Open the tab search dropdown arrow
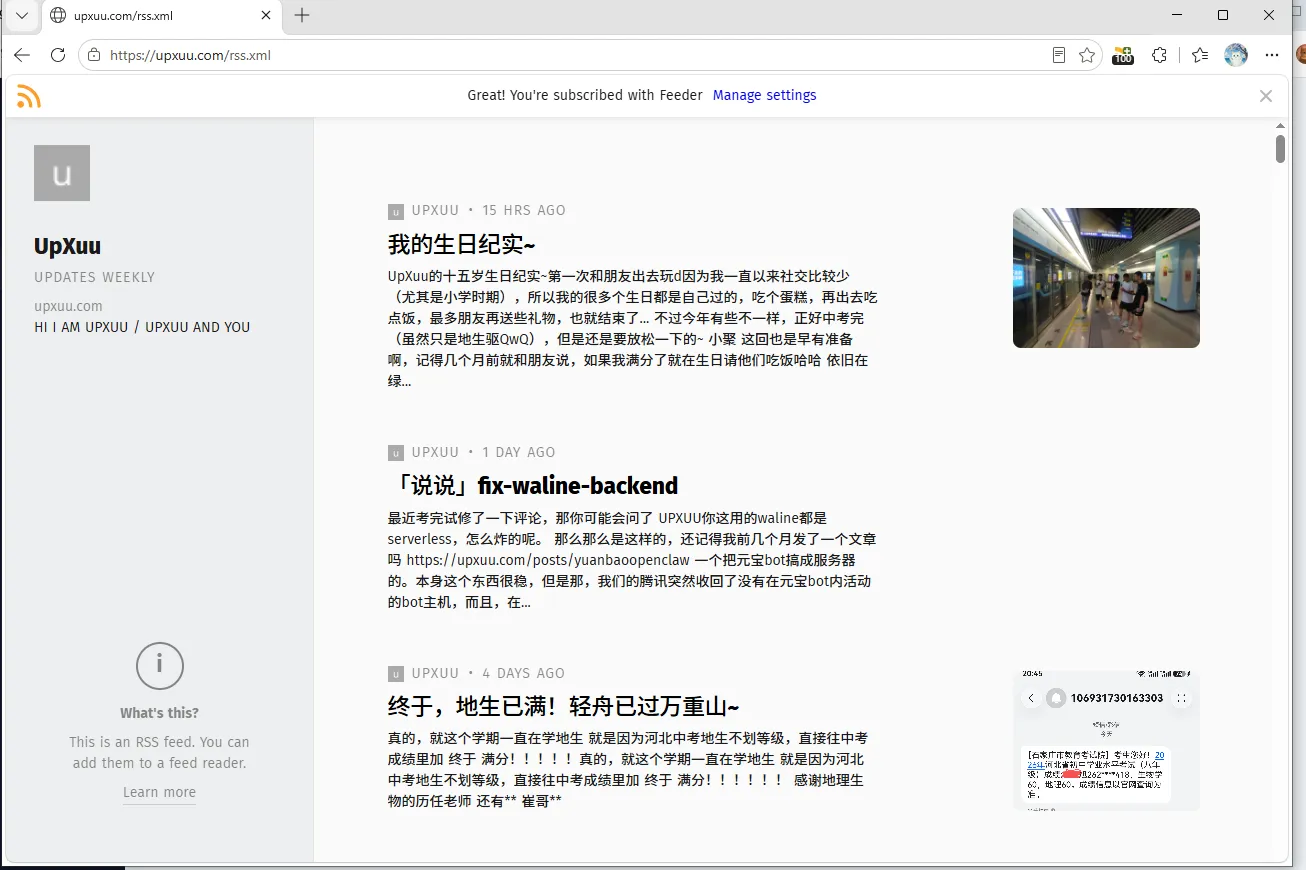 (x=21, y=15)
